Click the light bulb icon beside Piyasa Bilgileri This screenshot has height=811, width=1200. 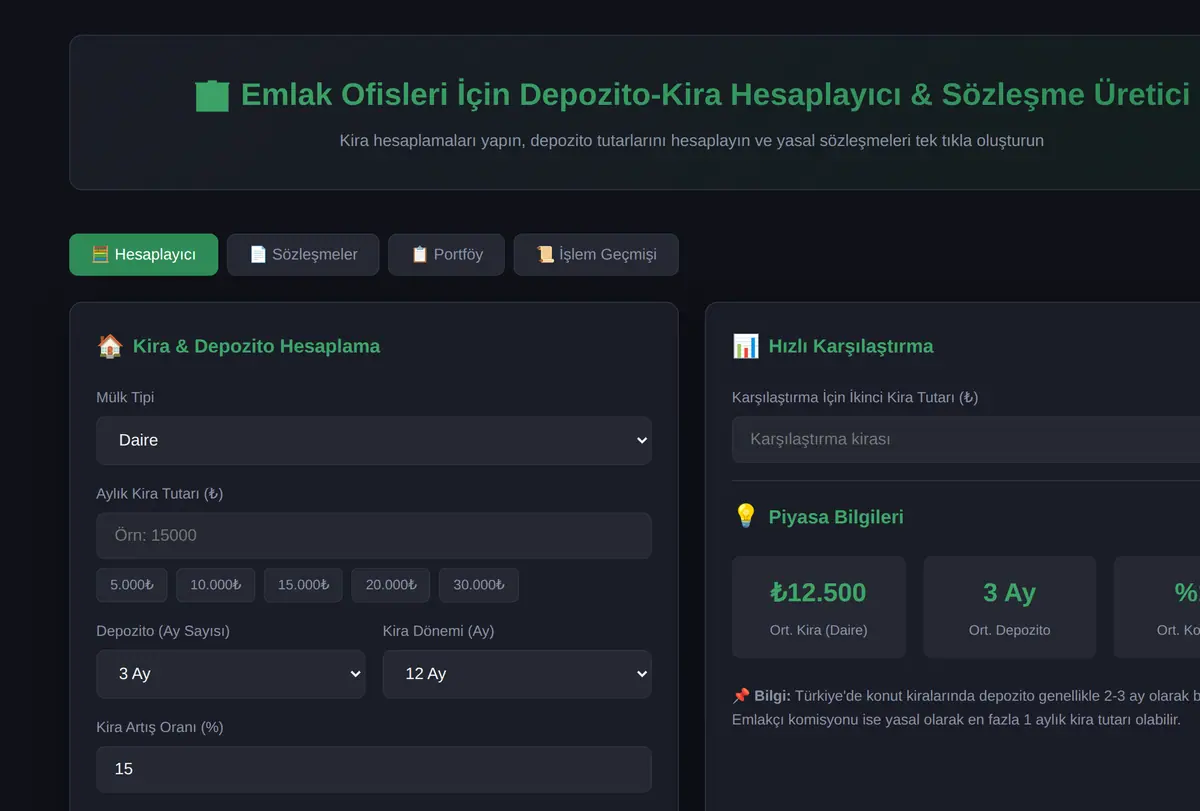(x=745, y=517)
